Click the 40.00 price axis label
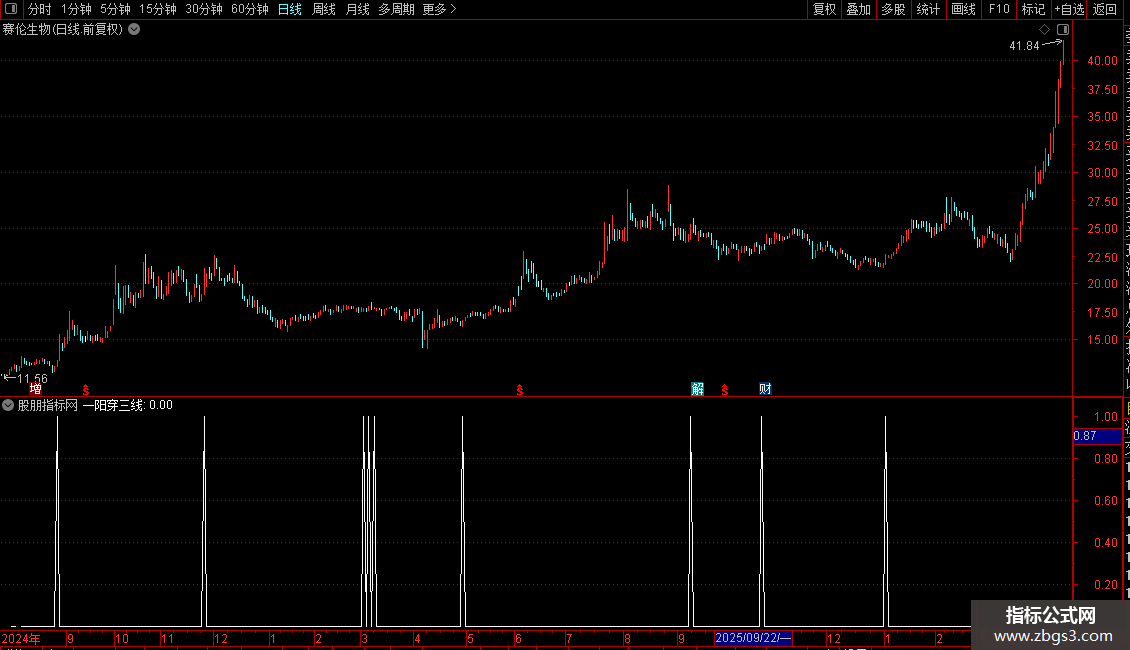The height and width of the screenshot is (650, 1130). (x=1103, y=61)
